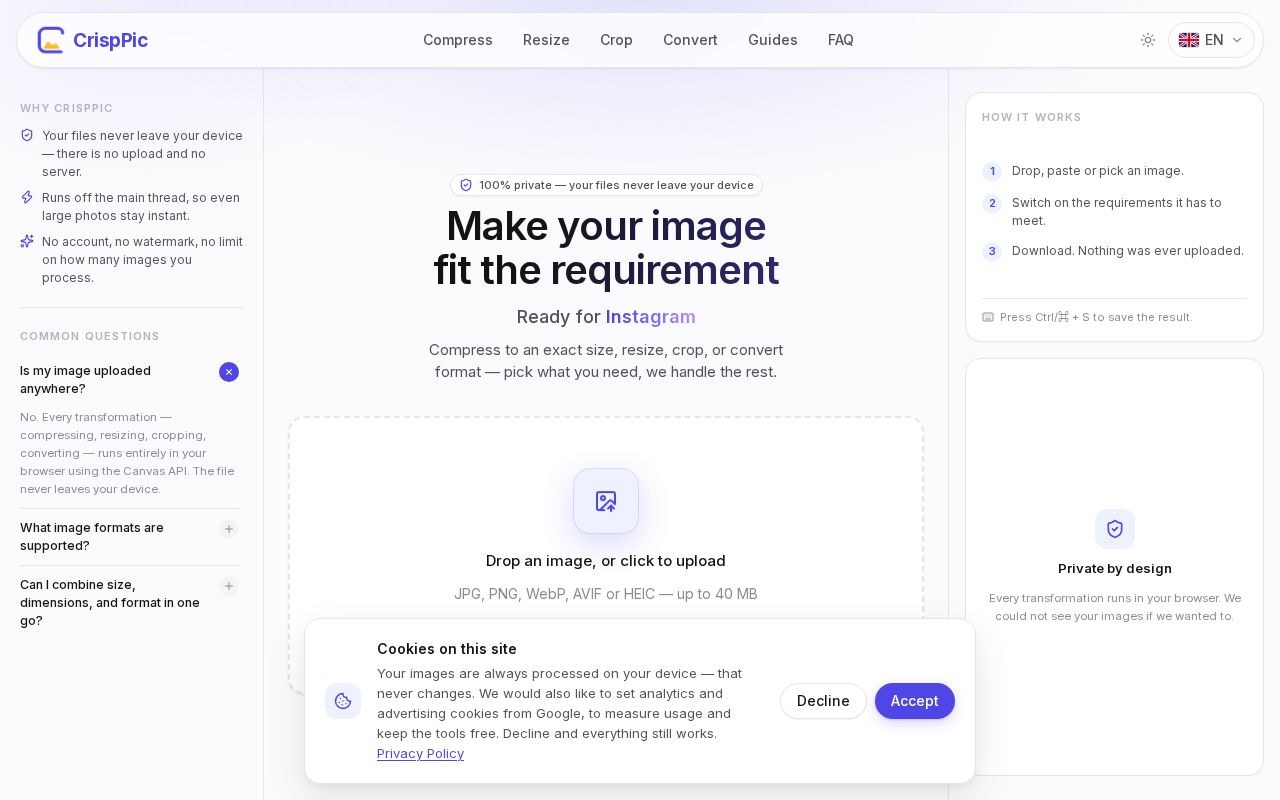
Task: Click step number 1 badge
Action: 992,171
